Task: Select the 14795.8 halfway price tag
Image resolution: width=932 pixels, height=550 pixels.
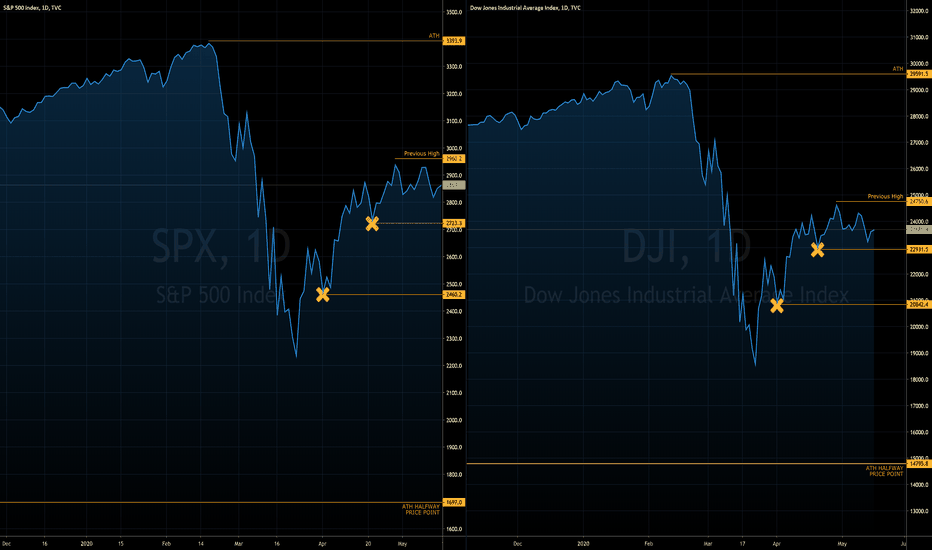Action: click(919, 463)
